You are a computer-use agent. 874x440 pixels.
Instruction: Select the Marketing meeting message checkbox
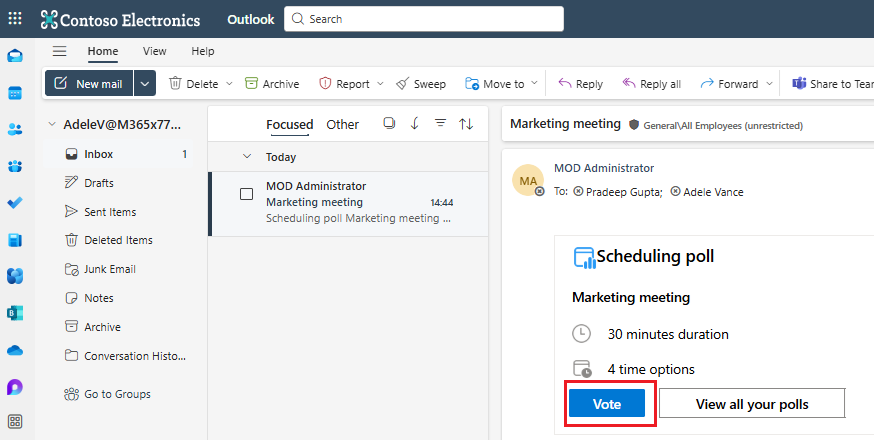[x=246, y=194]
